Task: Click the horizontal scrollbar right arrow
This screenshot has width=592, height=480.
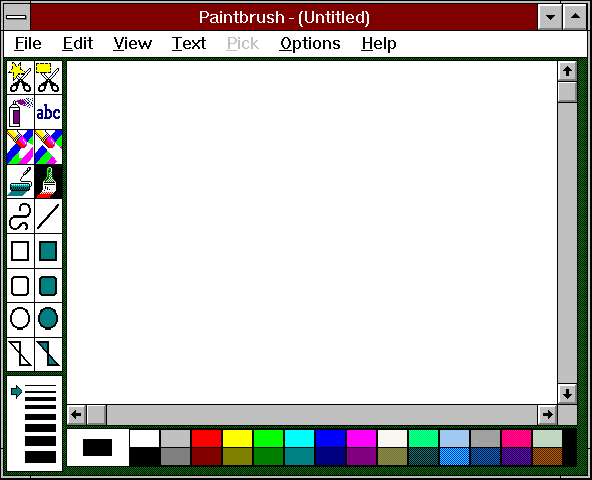Action: pos(547,415)
